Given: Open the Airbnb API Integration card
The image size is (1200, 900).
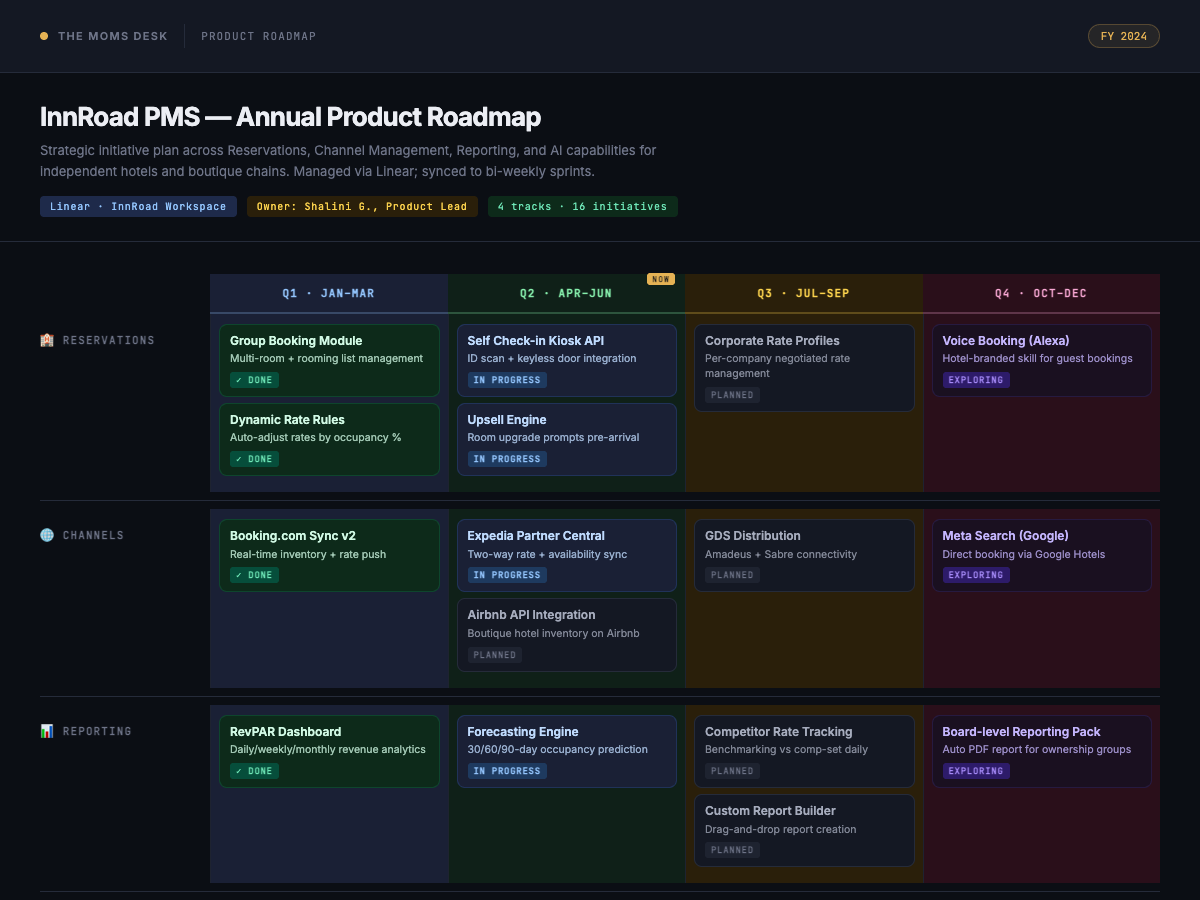Looking at the screenshot, I should click(566, 635).
